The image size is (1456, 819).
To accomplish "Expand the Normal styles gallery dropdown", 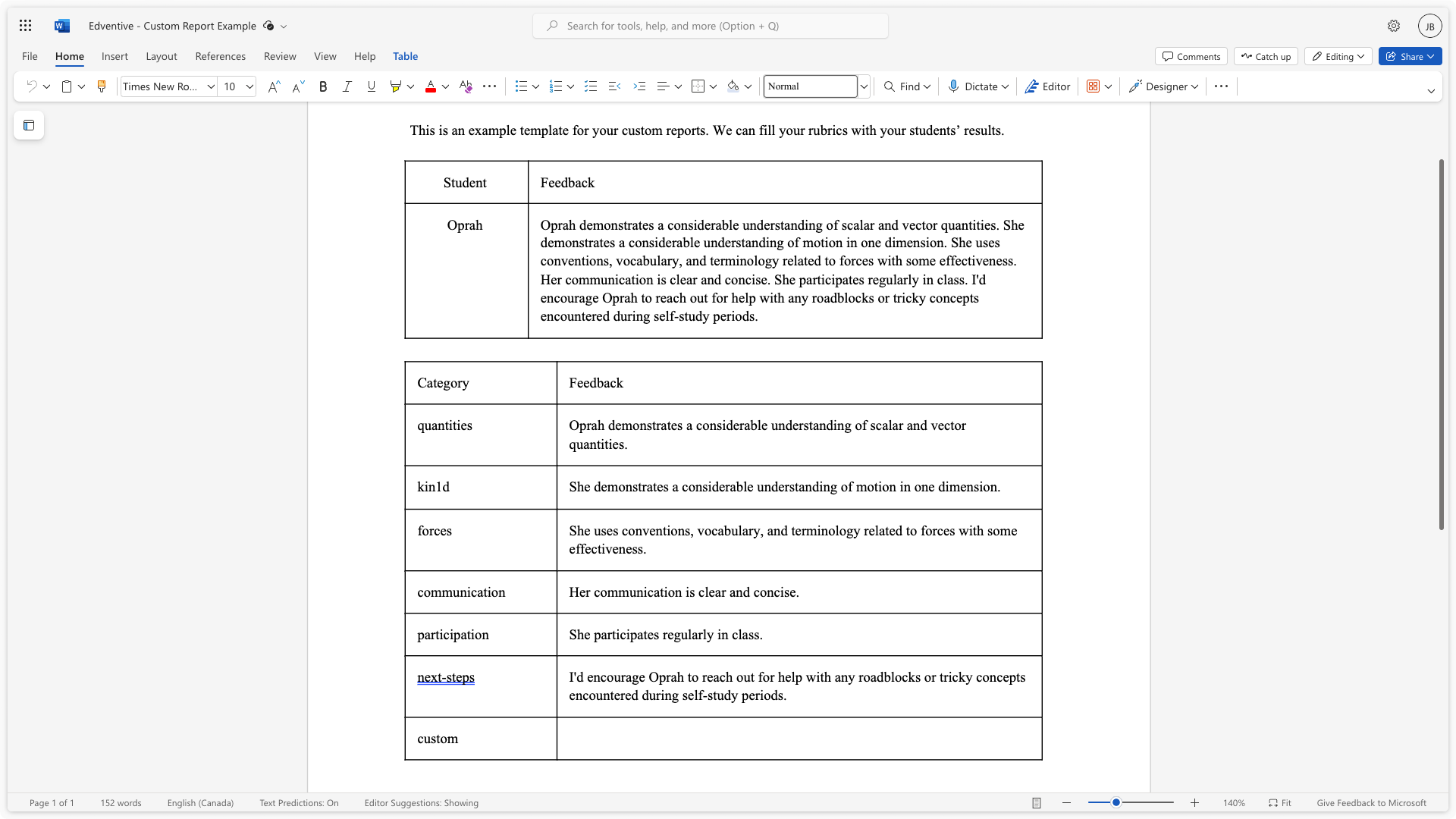I will [x=863, y=86].
